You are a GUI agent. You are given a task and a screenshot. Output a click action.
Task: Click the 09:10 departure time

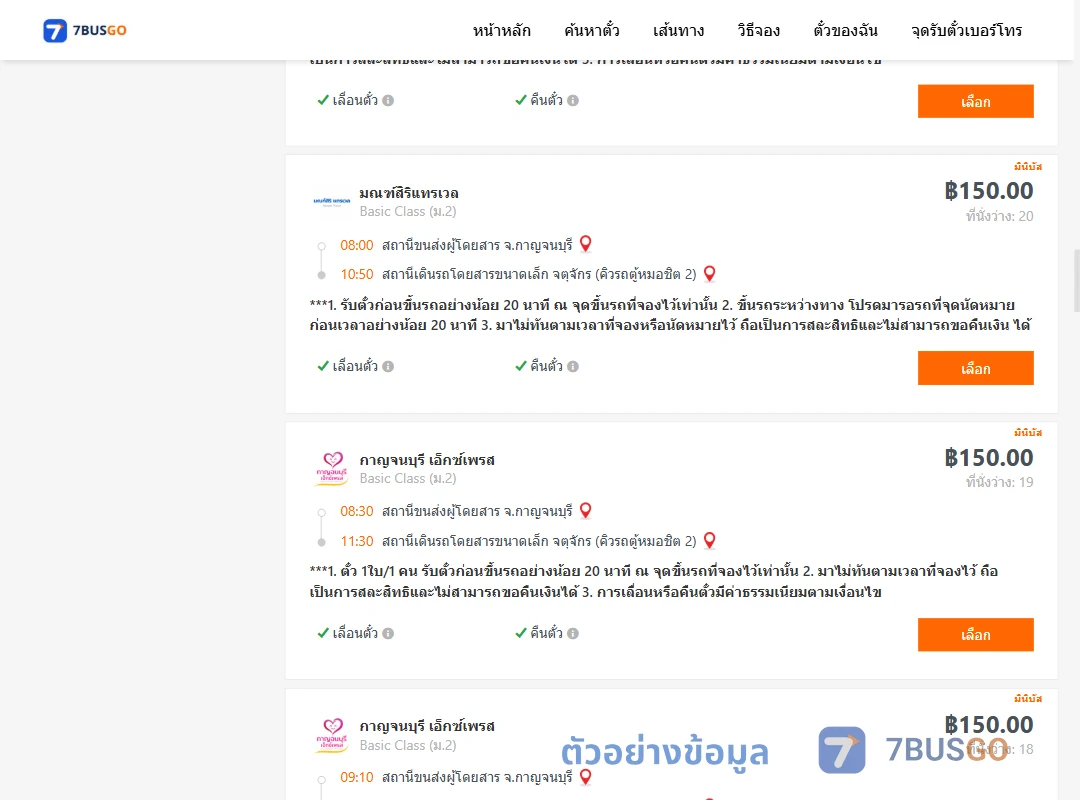pyautogui.click(x=357, y=777)
